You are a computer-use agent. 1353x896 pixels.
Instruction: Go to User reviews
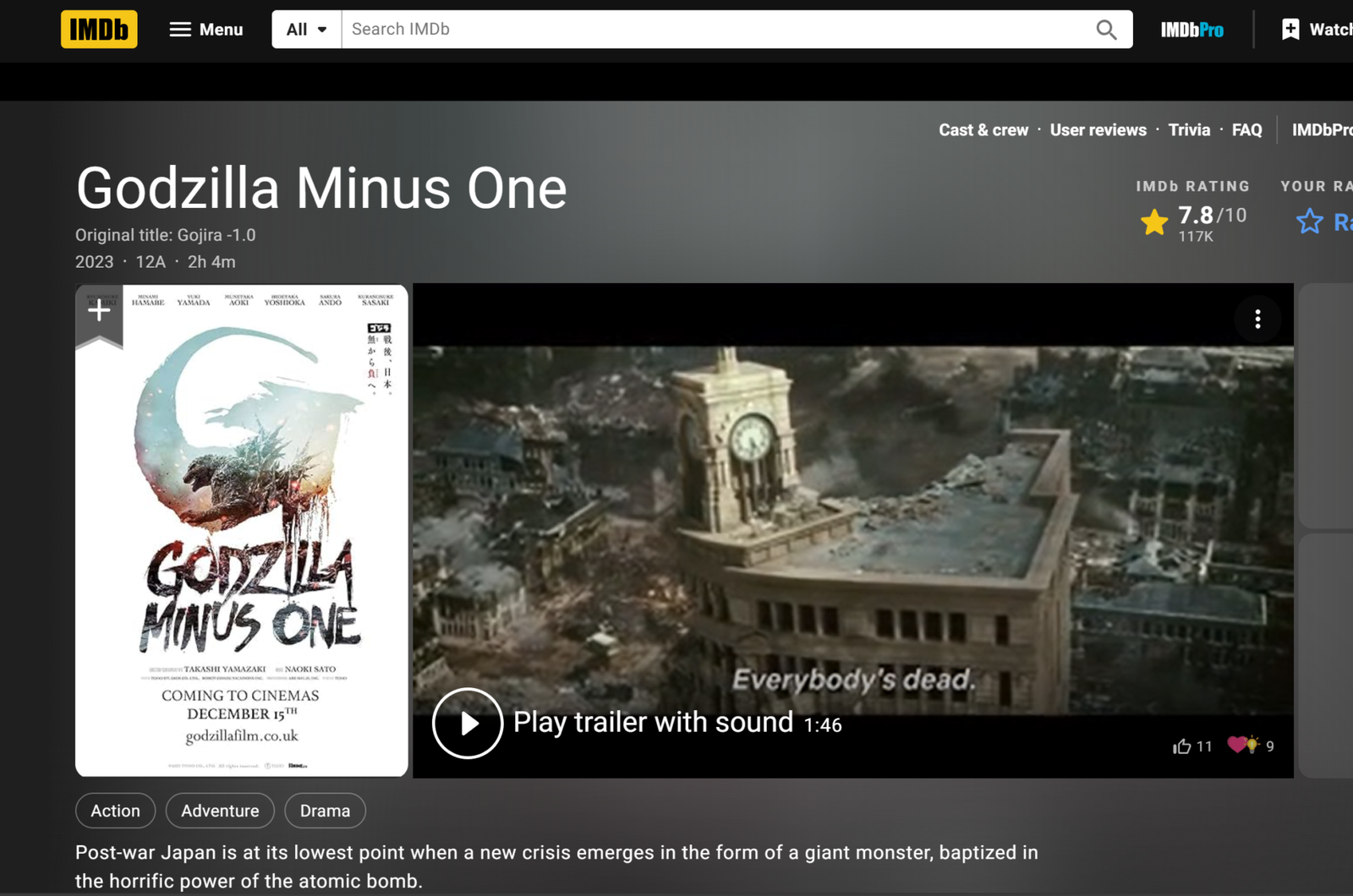click(1098, 130)
